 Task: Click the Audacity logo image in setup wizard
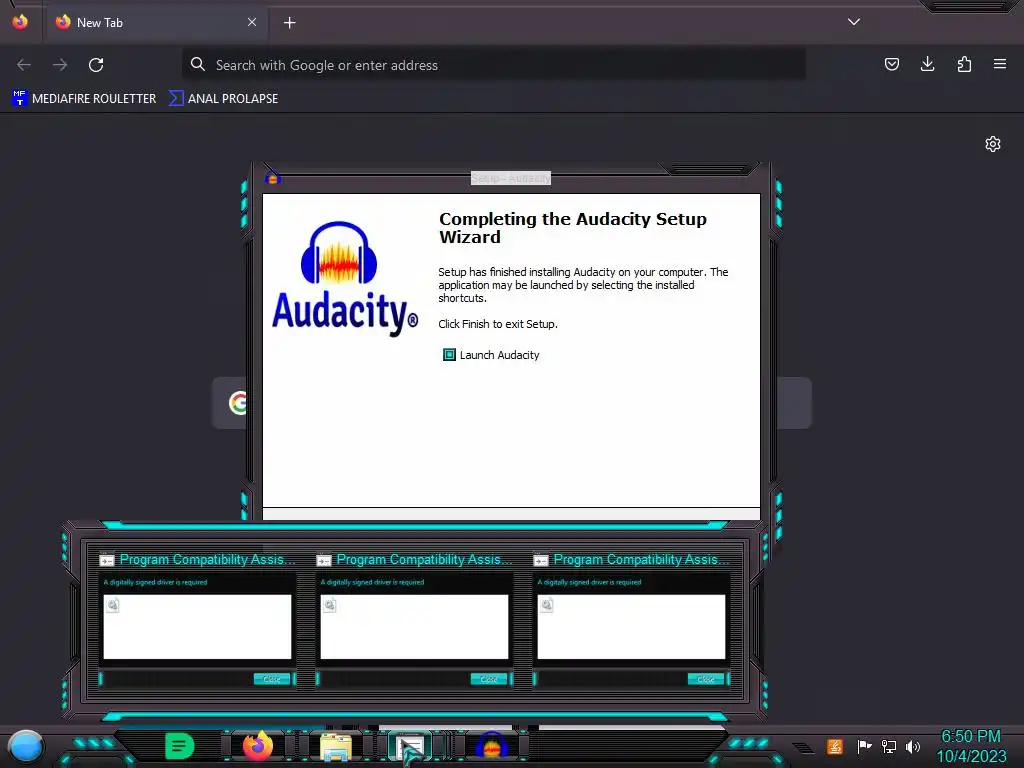[345, 279]
